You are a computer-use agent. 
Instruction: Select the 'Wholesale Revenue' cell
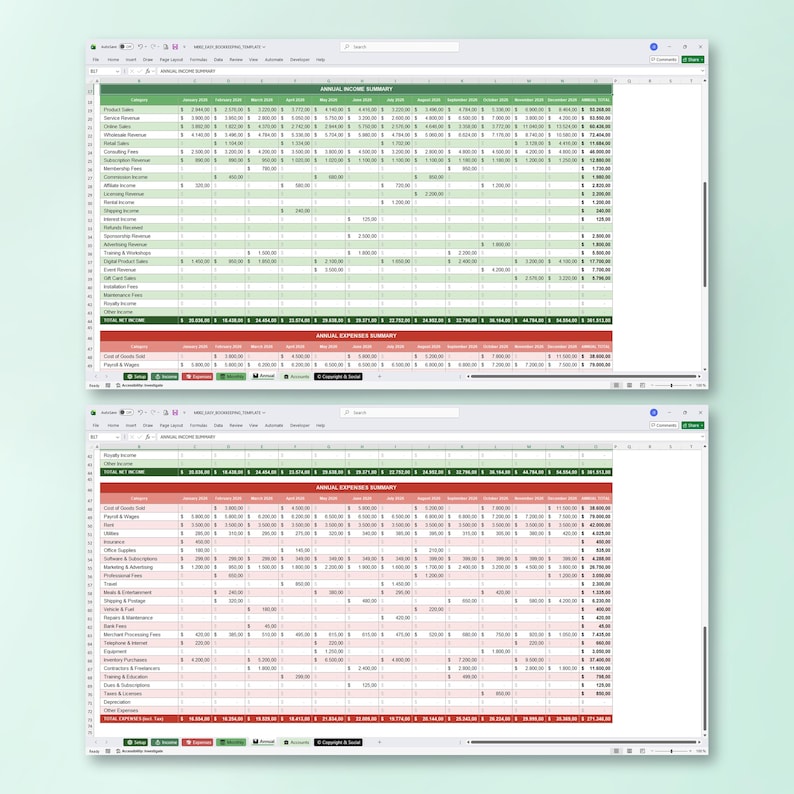(x=139, y=135)
